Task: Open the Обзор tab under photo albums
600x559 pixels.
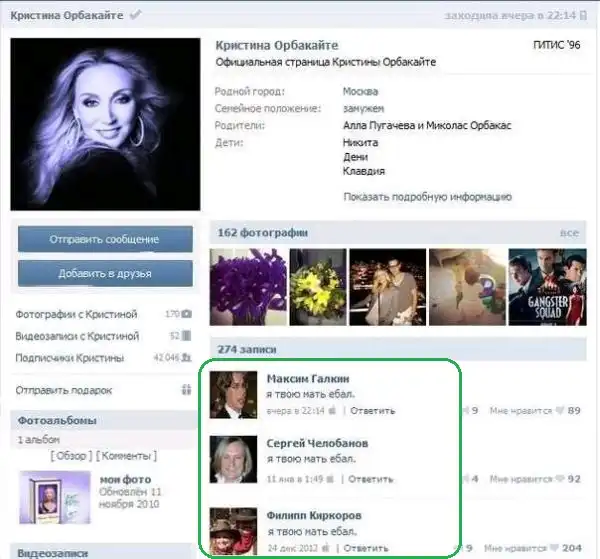Action: point(71,456)
